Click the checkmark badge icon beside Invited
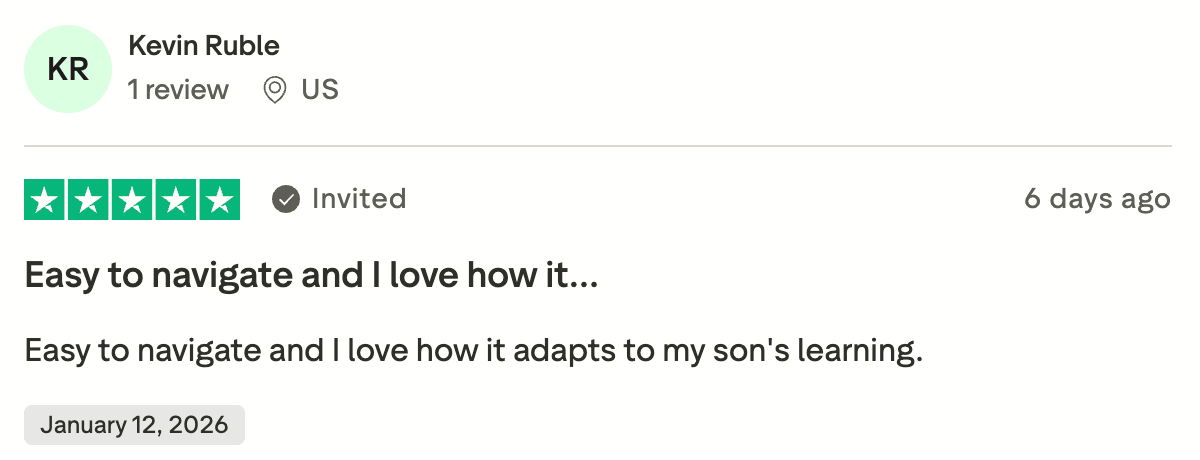 point(286,199)
